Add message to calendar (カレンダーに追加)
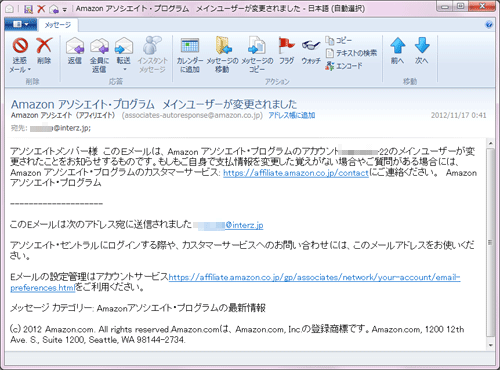This screenshot has width=500, height=370. (190, 55)
